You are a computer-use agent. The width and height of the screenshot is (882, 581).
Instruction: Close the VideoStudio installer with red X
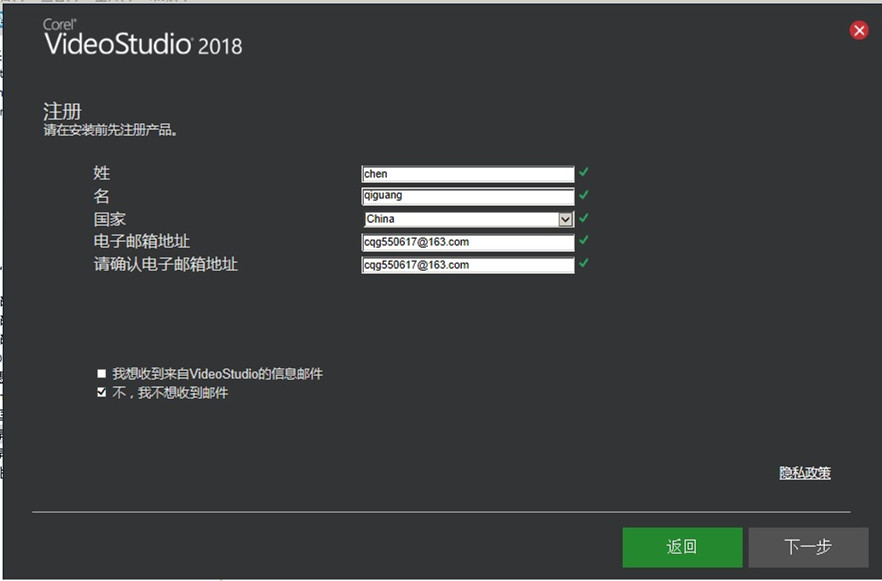coord(858,30)
